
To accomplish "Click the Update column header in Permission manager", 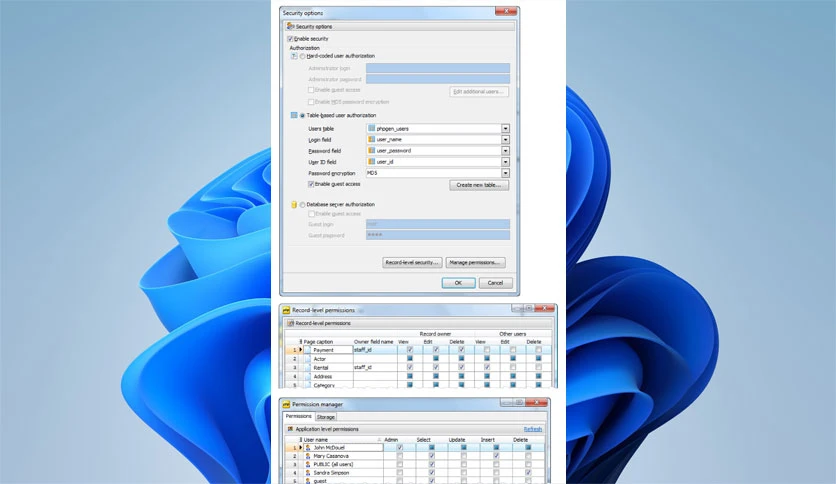I will pyautogui.click(x=457, y=440).
